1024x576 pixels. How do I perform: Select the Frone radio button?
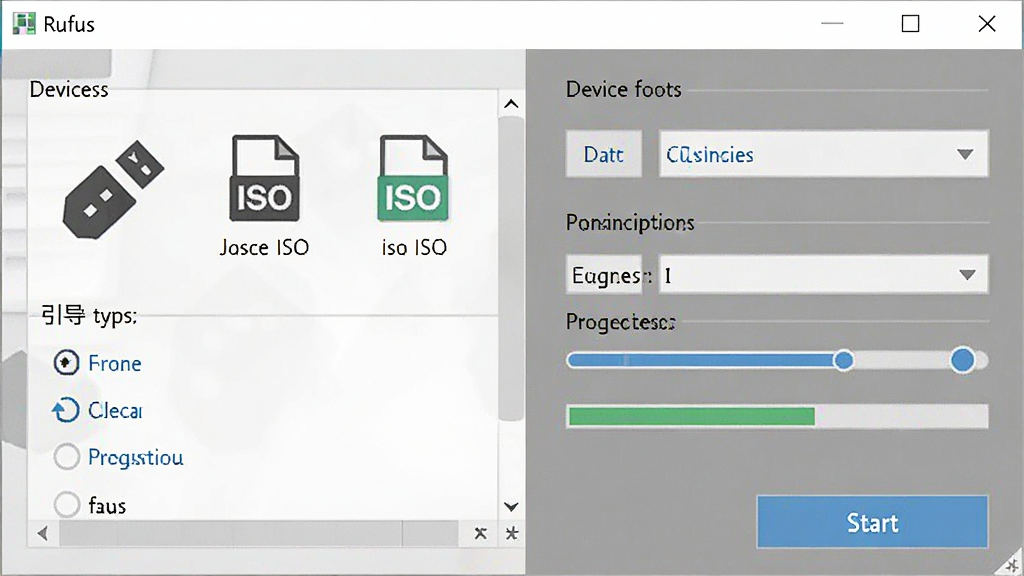point(66,362)
